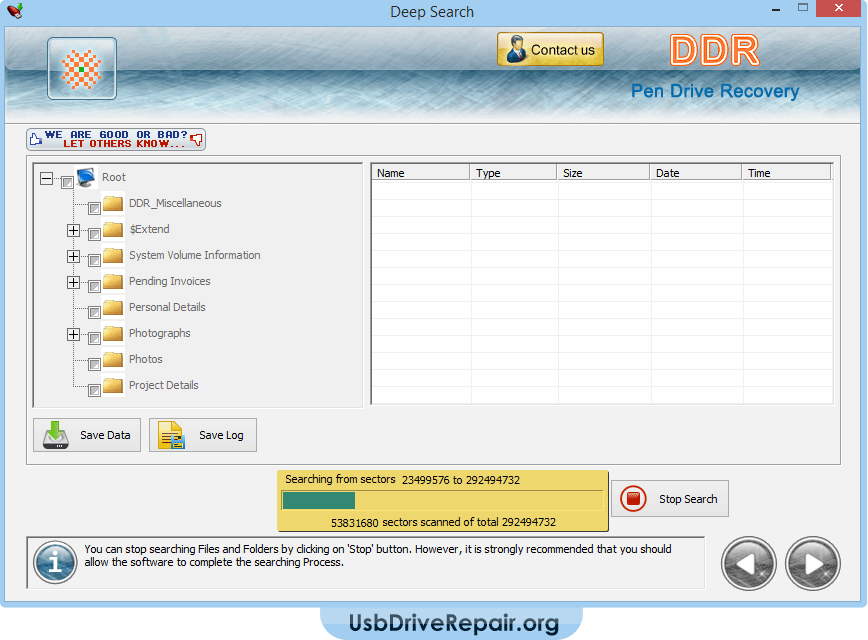The width and height of the screenshot is (868, 640).
Task: Select the System Volume Information tree item
Action: coord(194,255)
